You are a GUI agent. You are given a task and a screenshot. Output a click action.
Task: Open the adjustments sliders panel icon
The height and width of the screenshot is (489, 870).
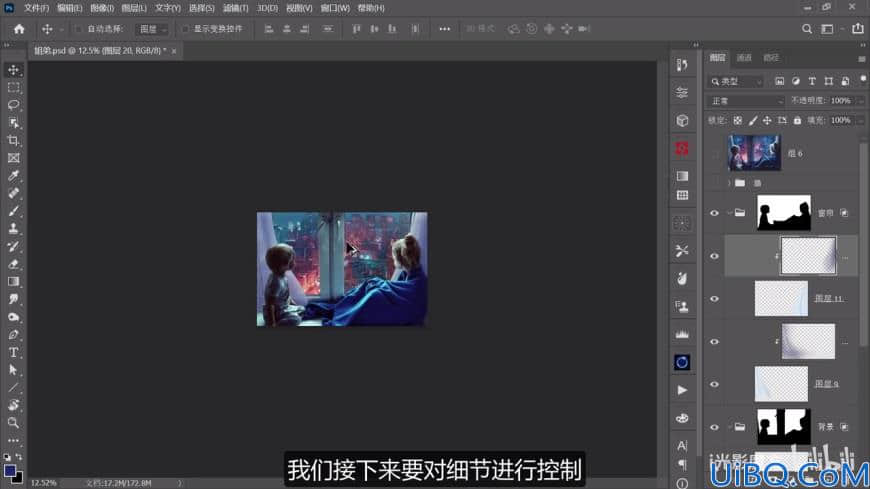(682, 92)
